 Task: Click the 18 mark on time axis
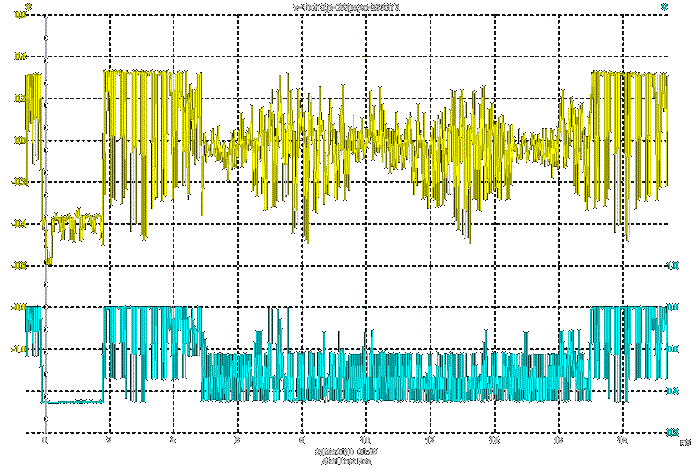click(x=622, y=440)
